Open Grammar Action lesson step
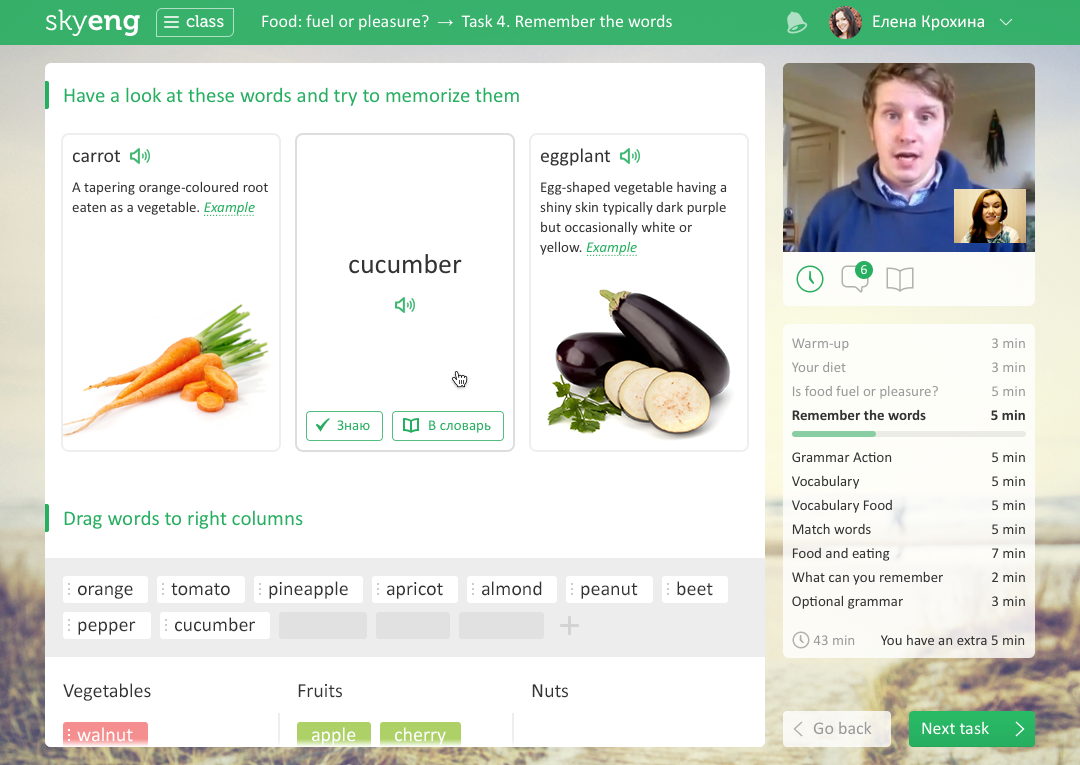Screen dimensions: 1080x765 coord(908,457)
